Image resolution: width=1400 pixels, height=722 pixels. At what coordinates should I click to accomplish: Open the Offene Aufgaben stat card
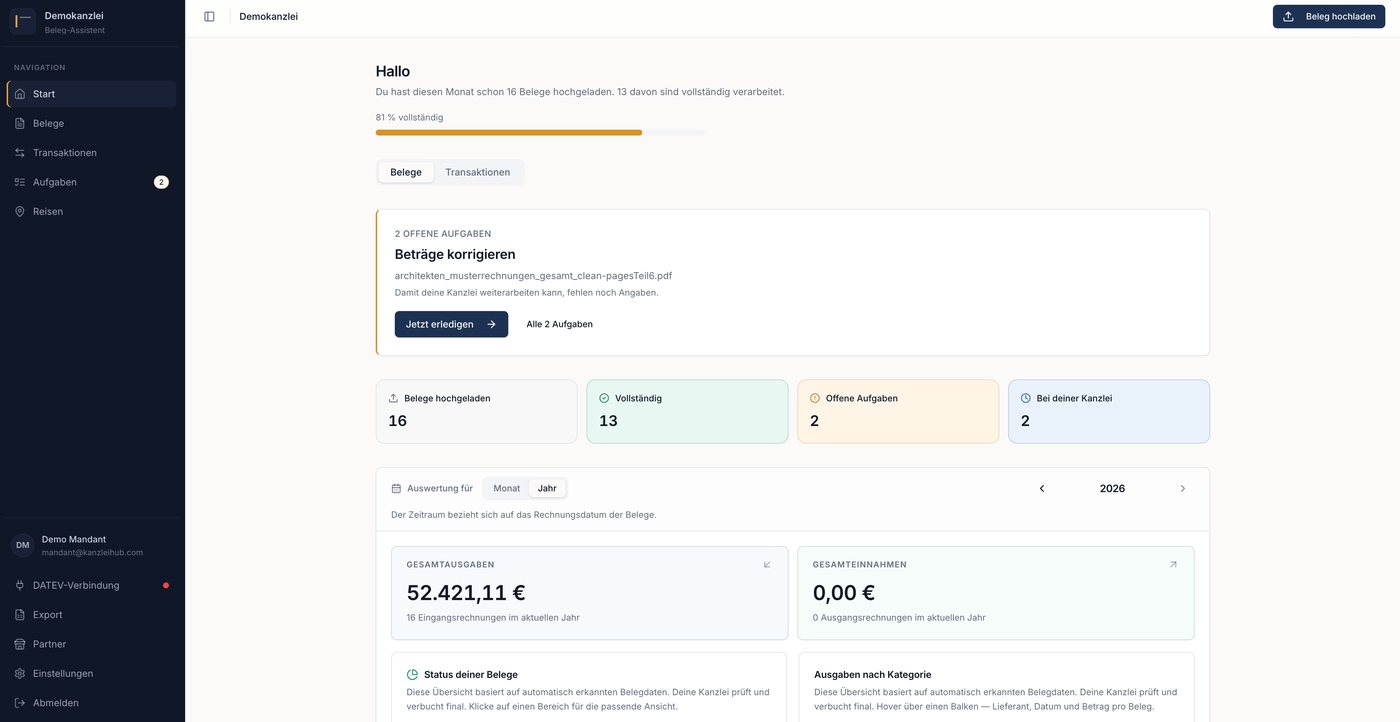click(x=898, y=411)
